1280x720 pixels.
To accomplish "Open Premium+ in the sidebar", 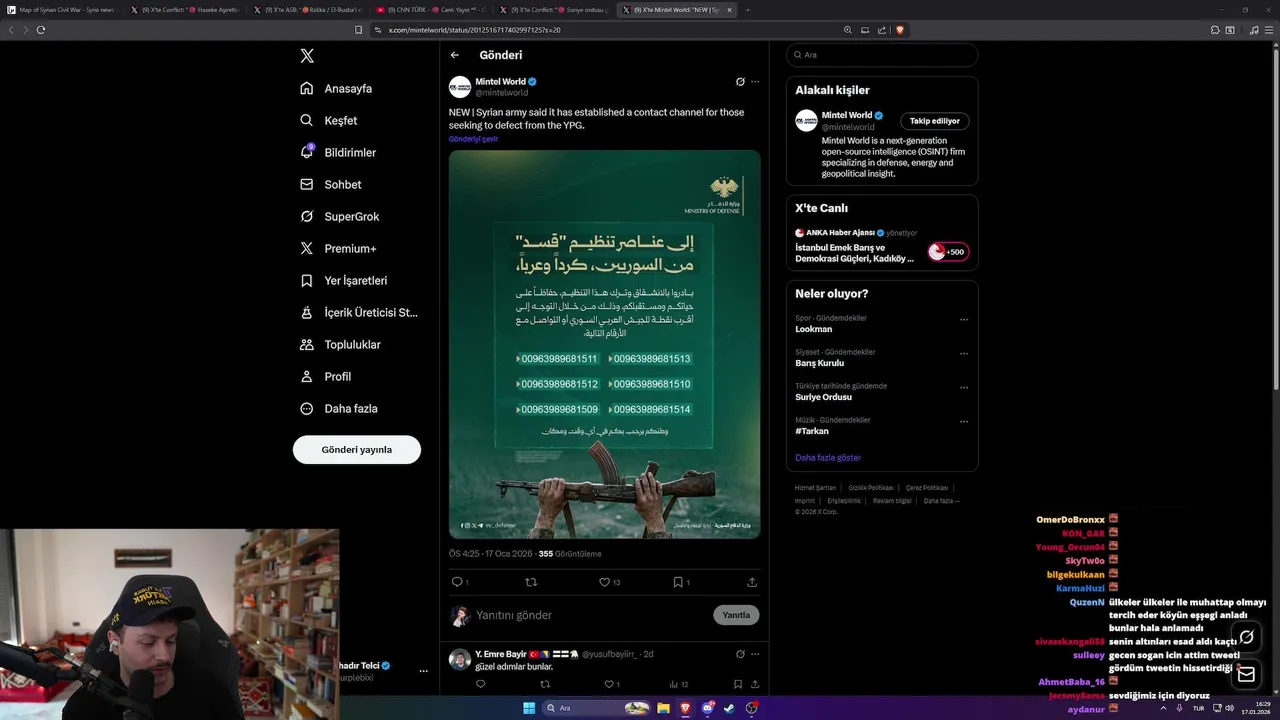I will [x=338, y=249].
